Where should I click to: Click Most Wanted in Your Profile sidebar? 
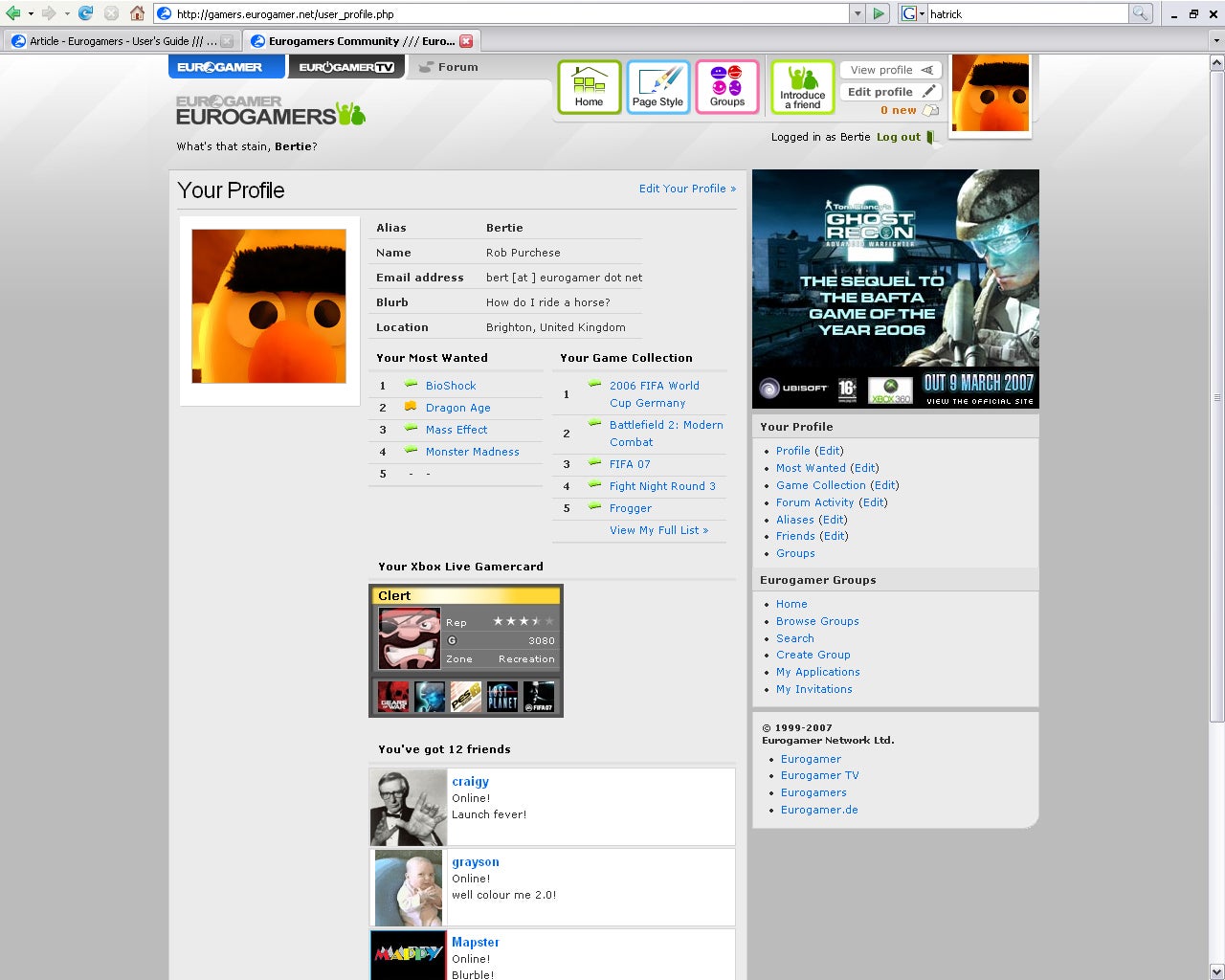point(811,468)
